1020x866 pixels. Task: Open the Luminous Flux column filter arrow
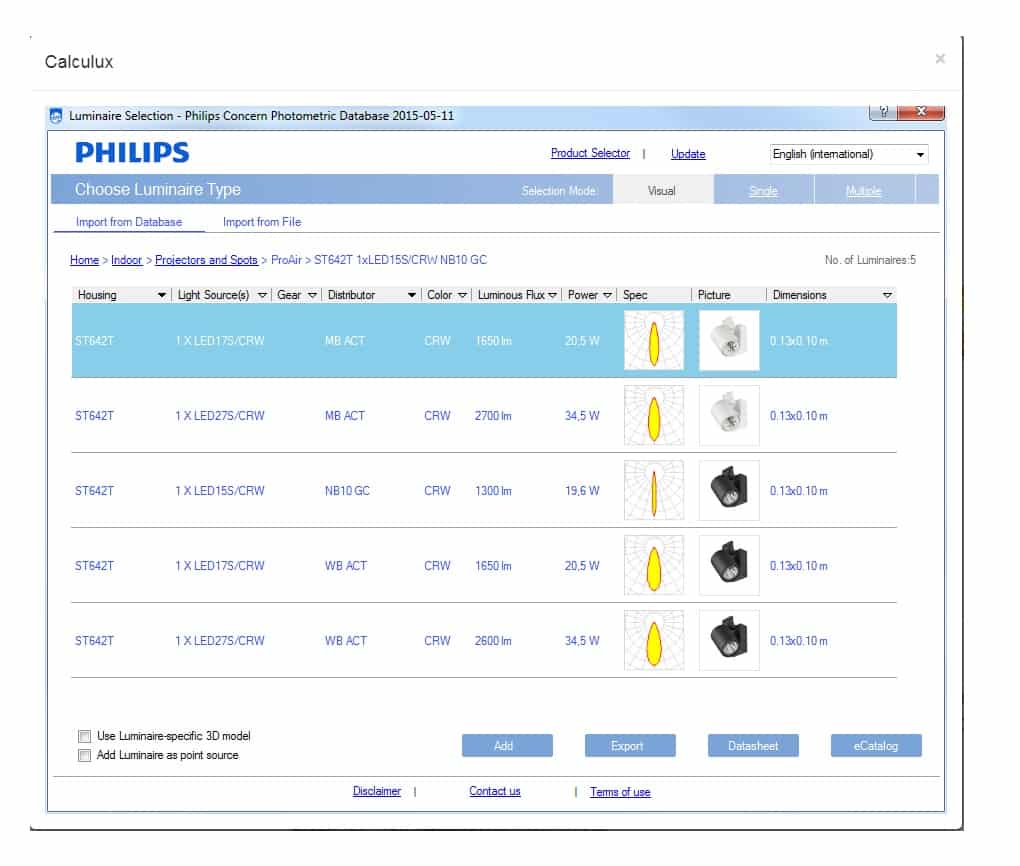click(552, 295)
